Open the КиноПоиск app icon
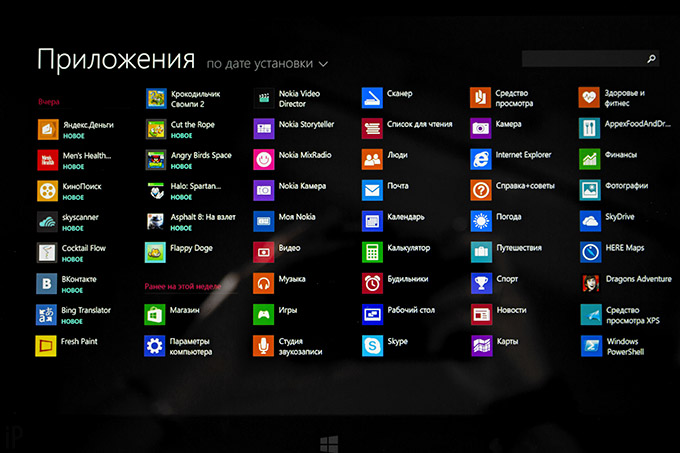680x453 pixels. coord(47,191)
